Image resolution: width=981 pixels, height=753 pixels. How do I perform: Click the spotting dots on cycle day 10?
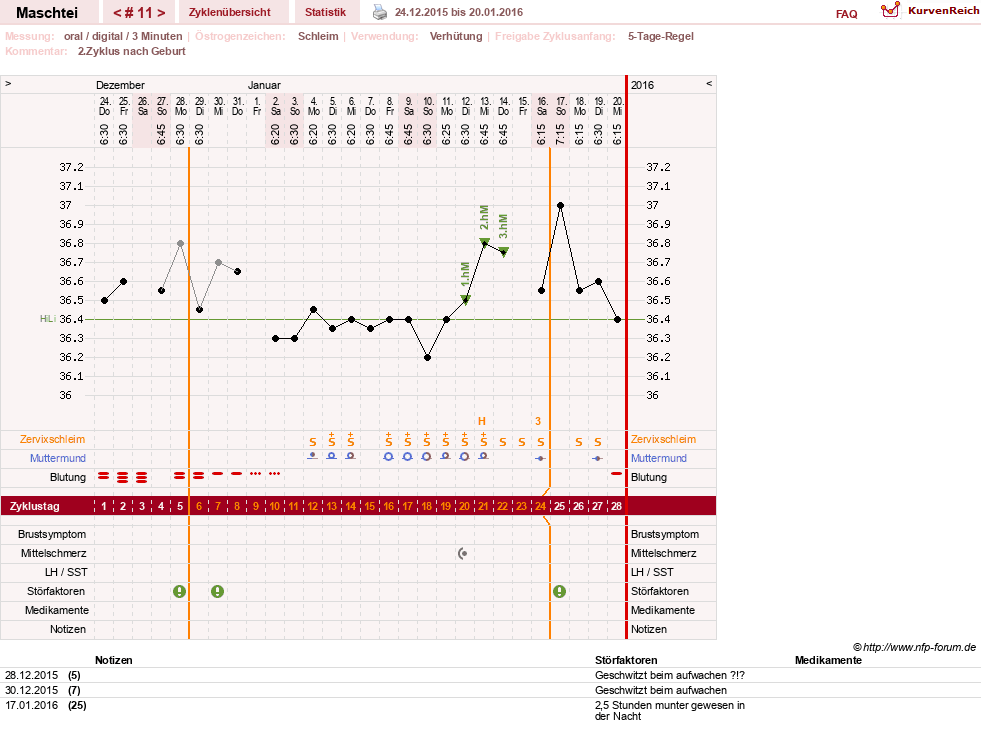tap(275, 473)
